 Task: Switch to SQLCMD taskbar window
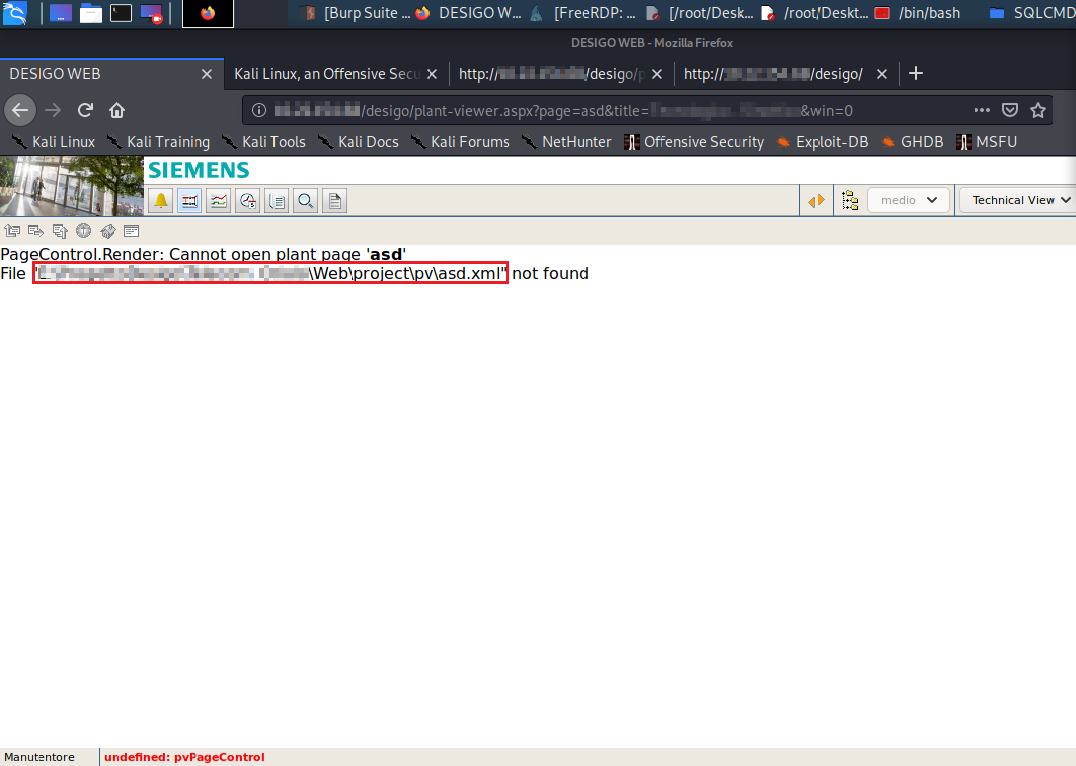click(x=1032, y=13)
